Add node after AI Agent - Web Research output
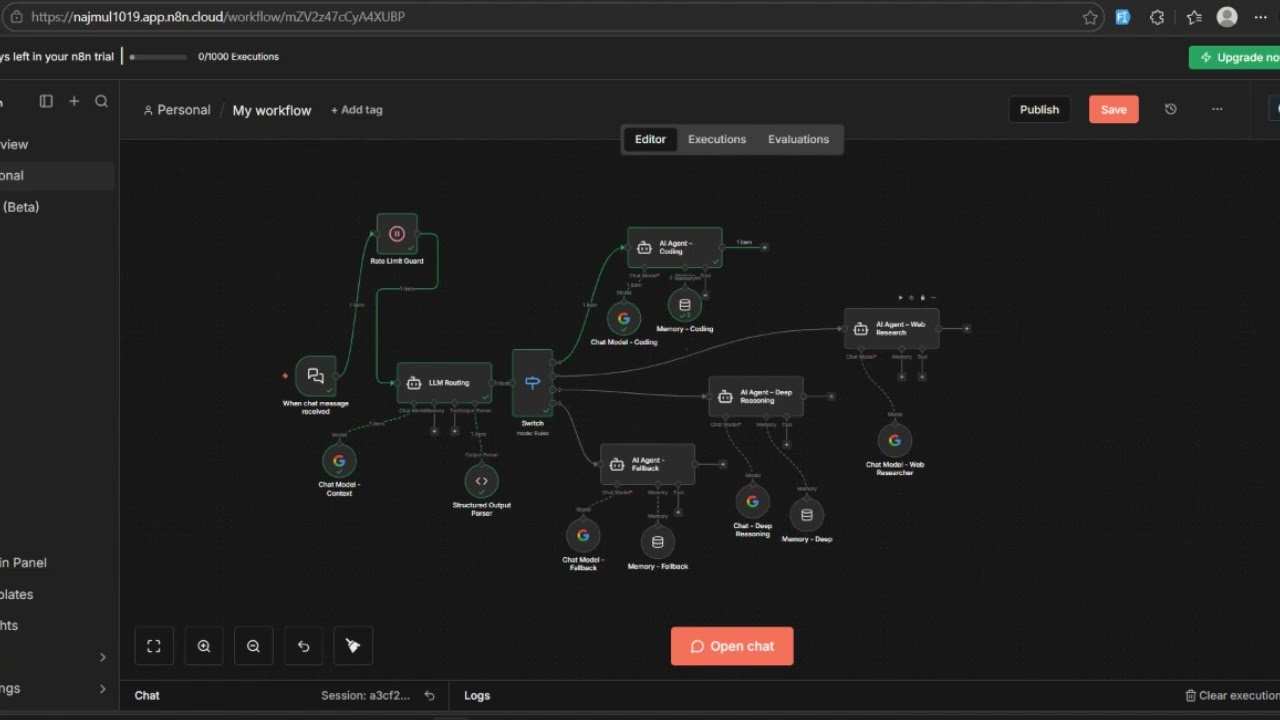 pos(967,328)
